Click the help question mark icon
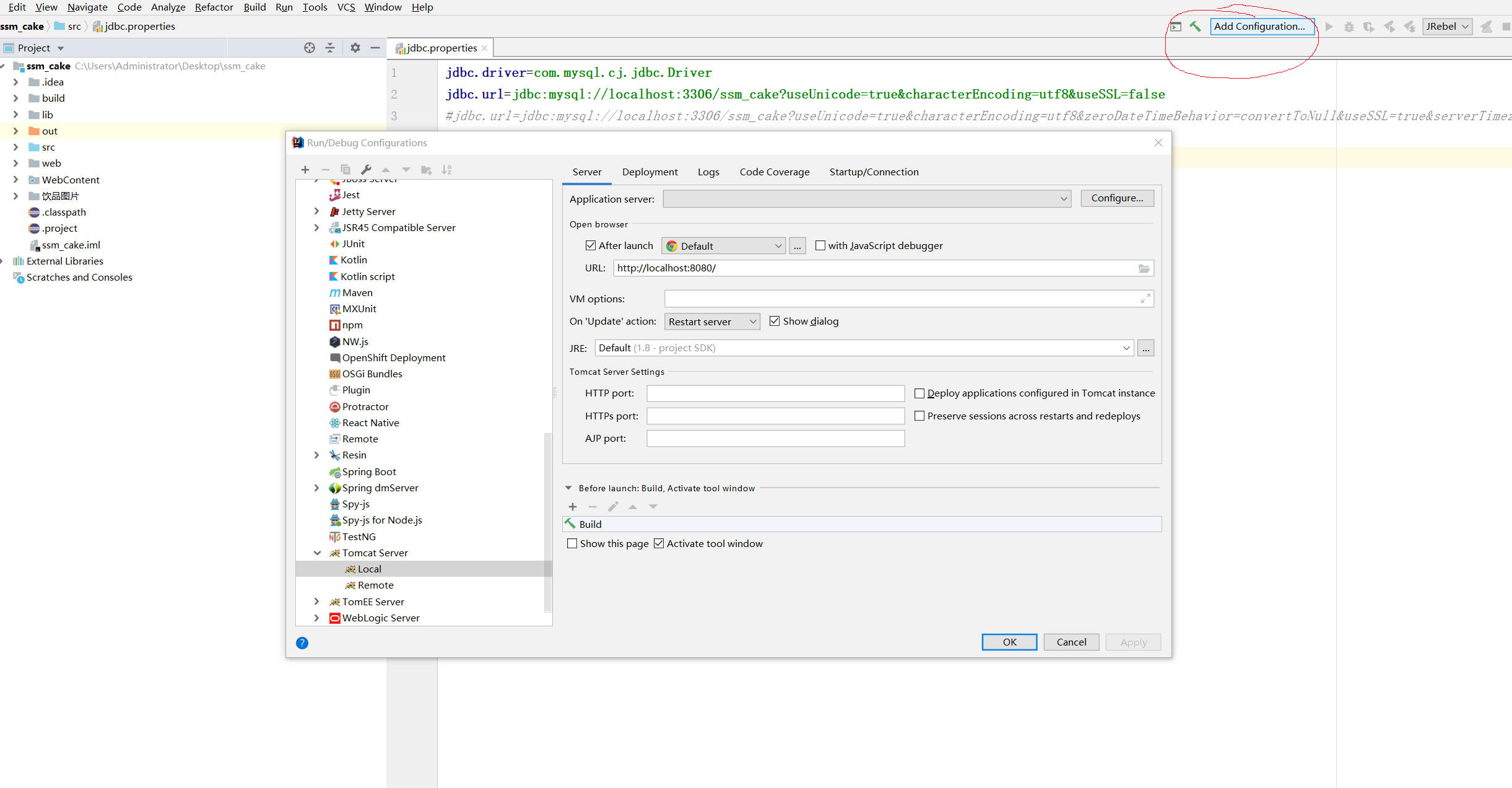 coord(302,643)
